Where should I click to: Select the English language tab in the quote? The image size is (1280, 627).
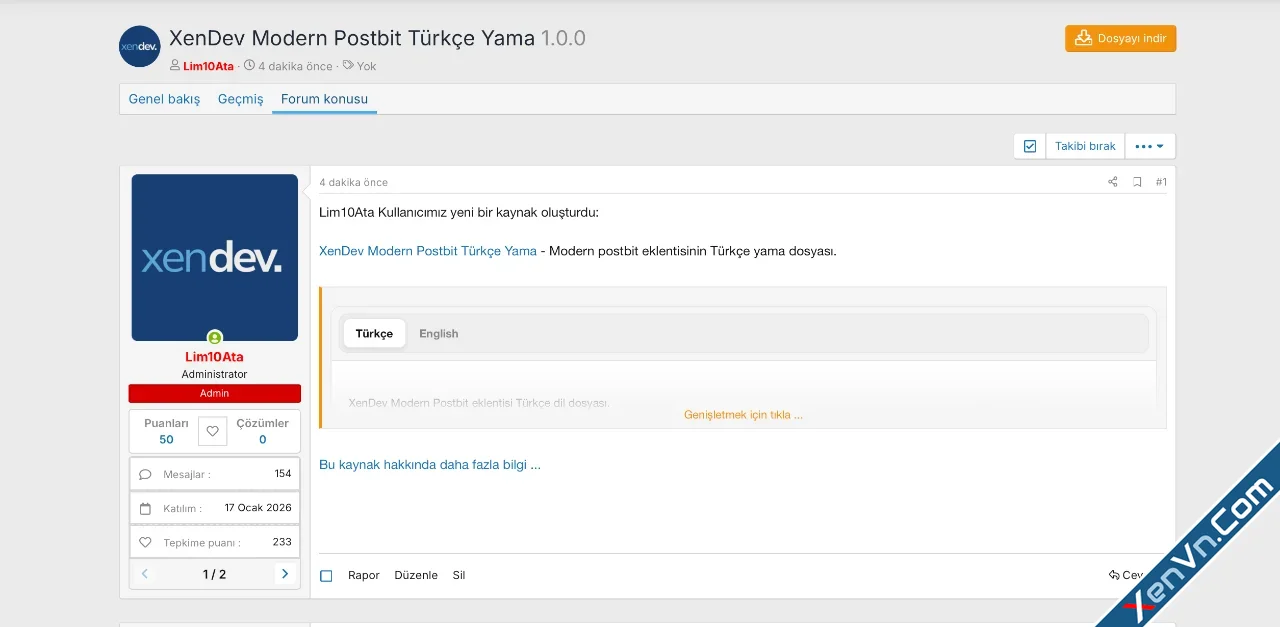tap(439, 333)
